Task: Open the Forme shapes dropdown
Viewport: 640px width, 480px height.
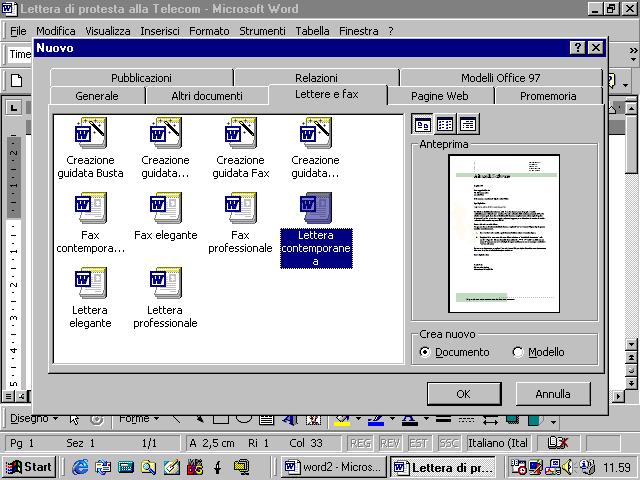Action: pyautogui.click(x=139, y=418)
